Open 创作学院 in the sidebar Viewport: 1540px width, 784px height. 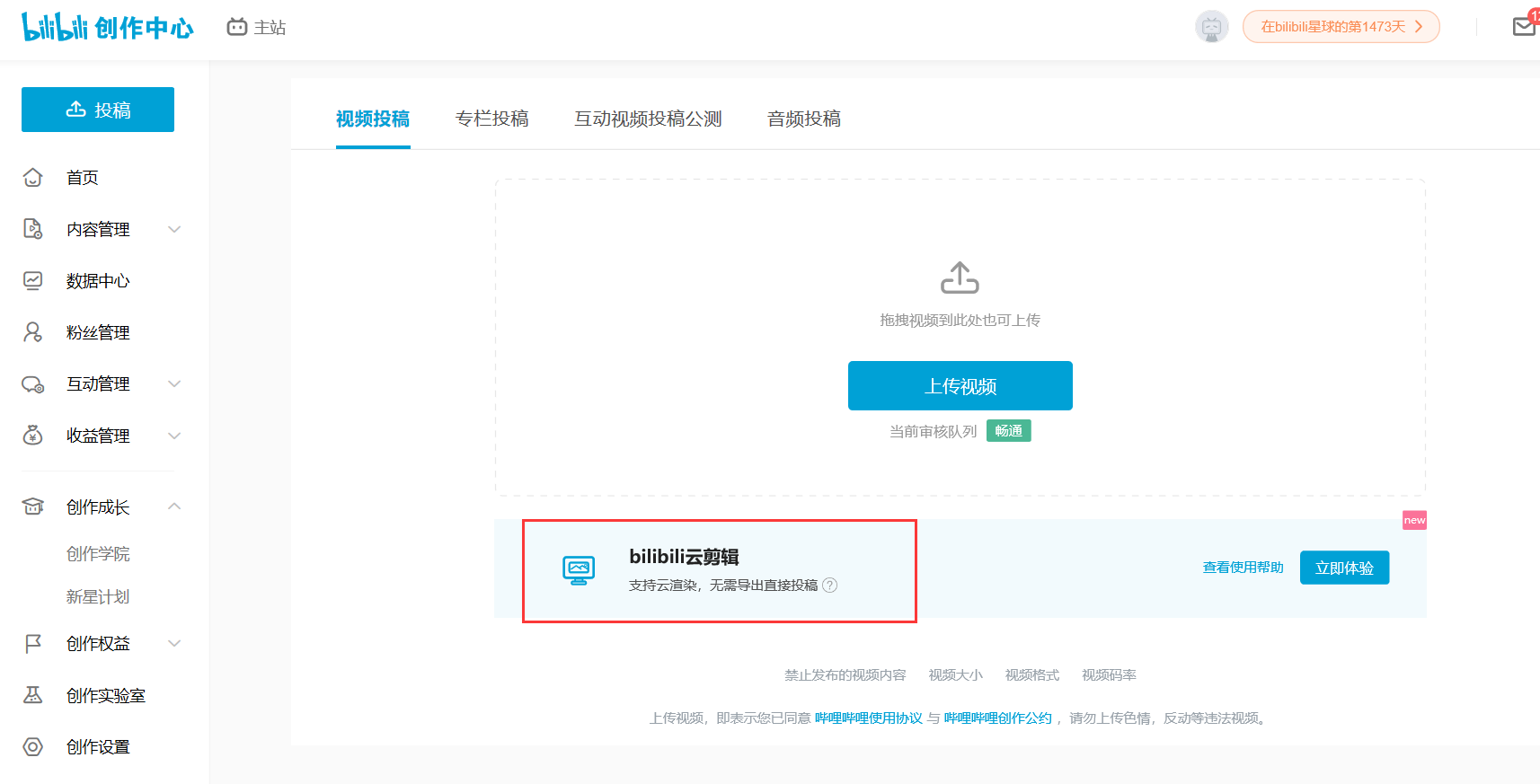point(98,554)
